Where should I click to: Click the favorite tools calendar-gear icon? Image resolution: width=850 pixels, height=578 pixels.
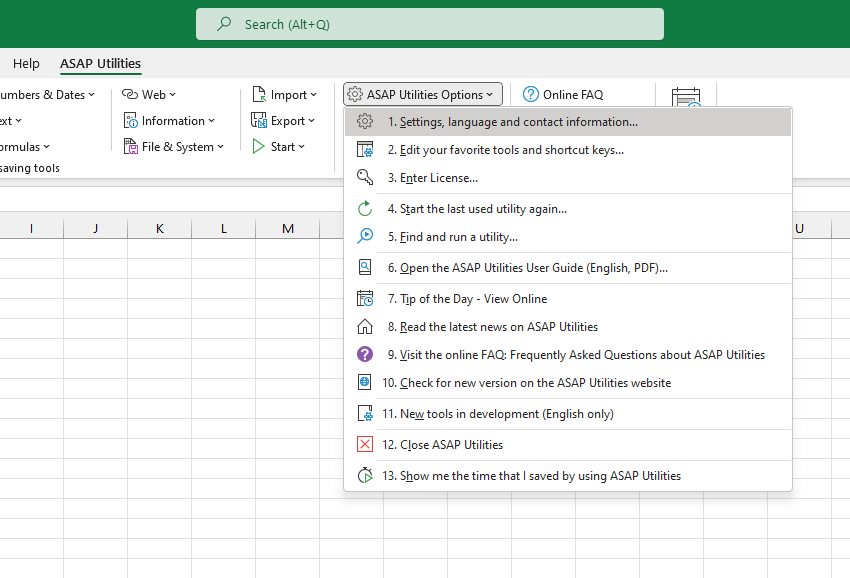click(x=365, y=149)
